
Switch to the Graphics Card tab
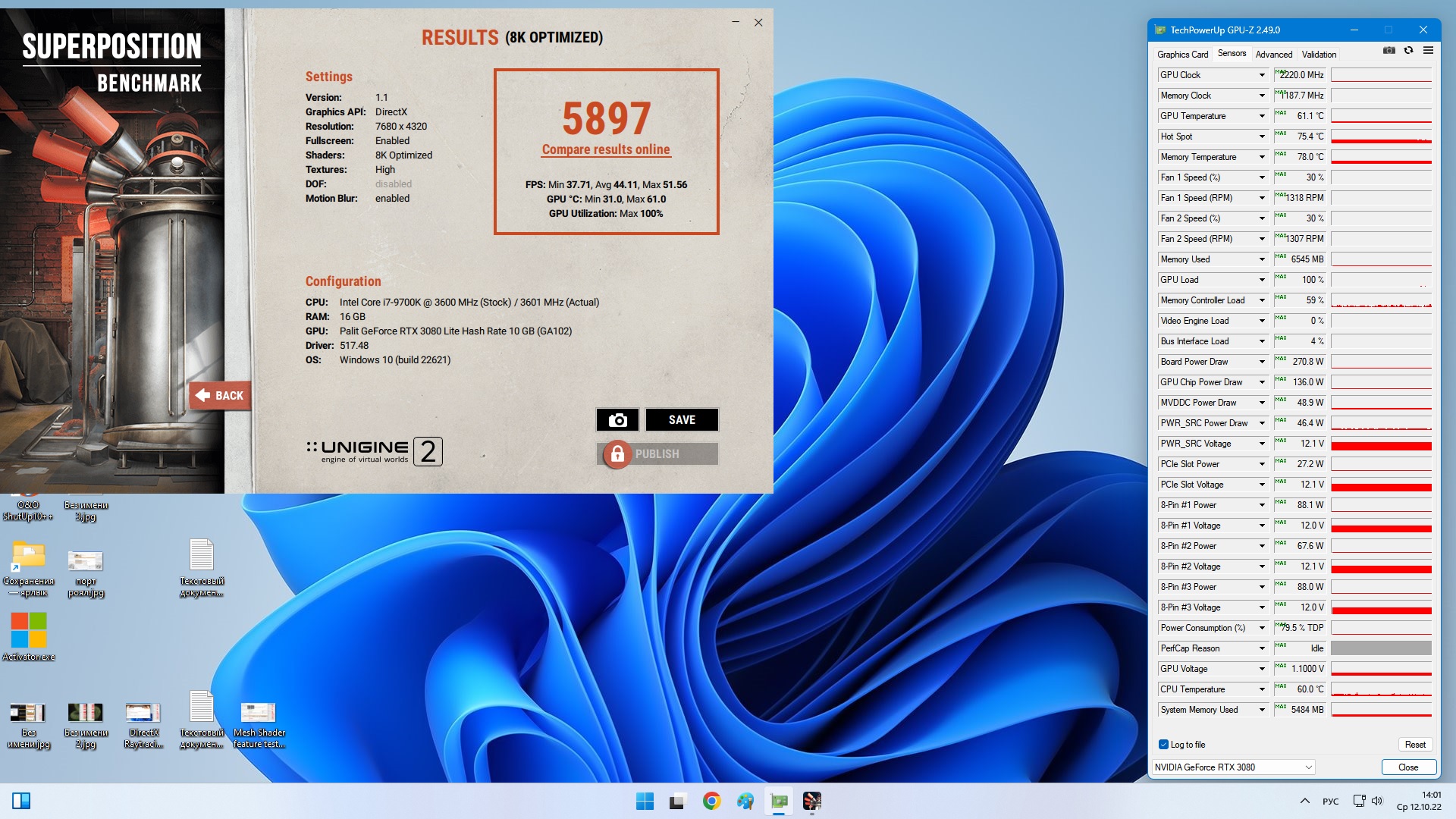tap(1182, 55)
